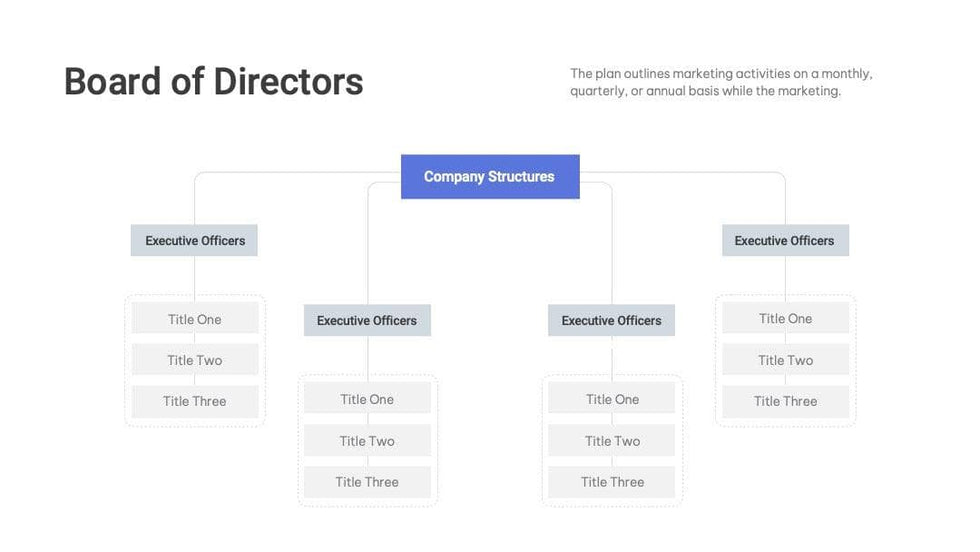Select the third-column Executive Officers box
The image size is (980, 552).
[611, 321]
